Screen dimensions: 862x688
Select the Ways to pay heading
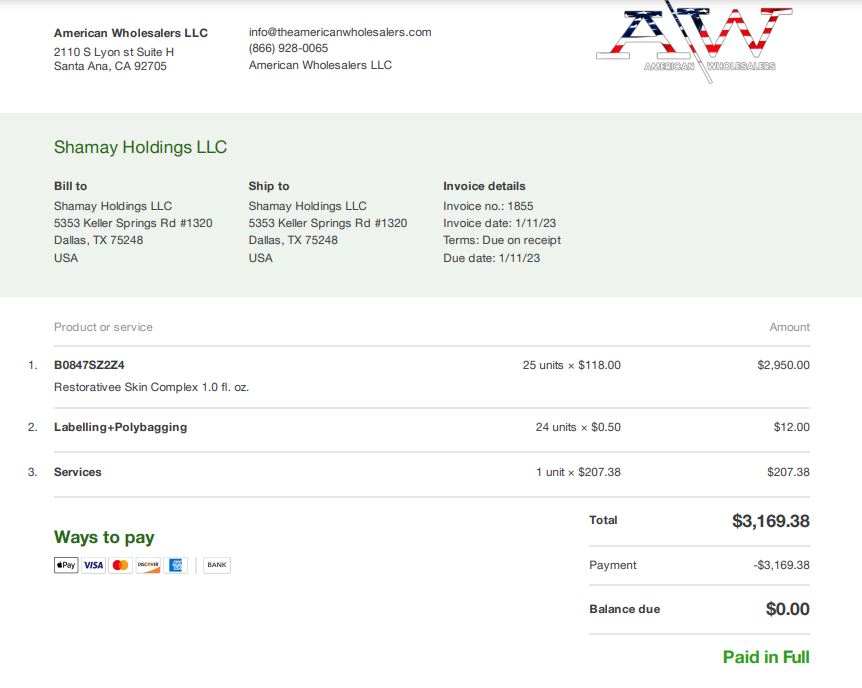pos(104,537)
